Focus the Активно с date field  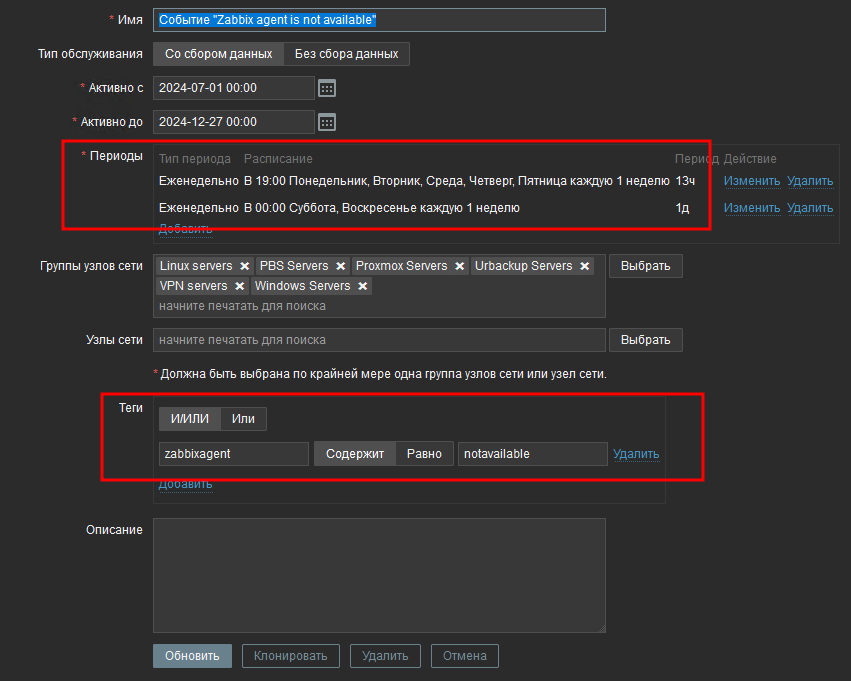234,88
